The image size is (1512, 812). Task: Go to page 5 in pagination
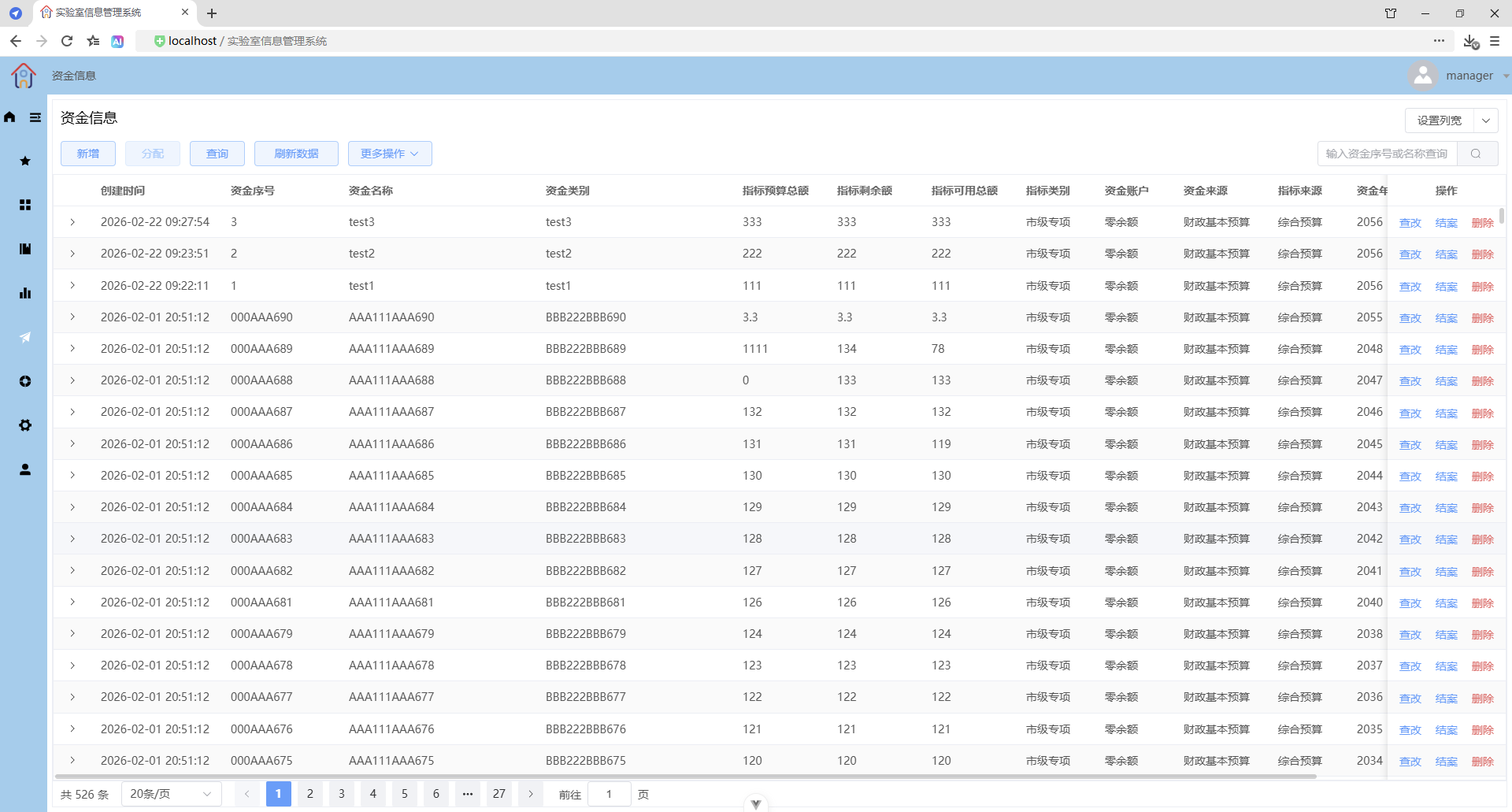pos(405,794)
